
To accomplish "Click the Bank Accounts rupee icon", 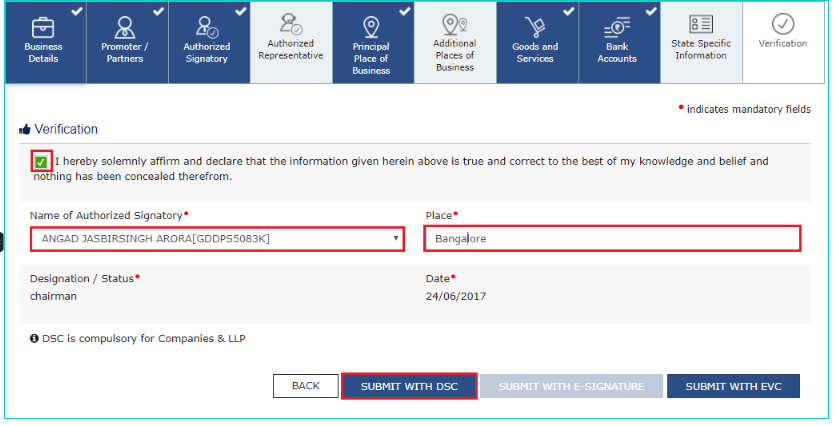I will [x=617, y=28].
